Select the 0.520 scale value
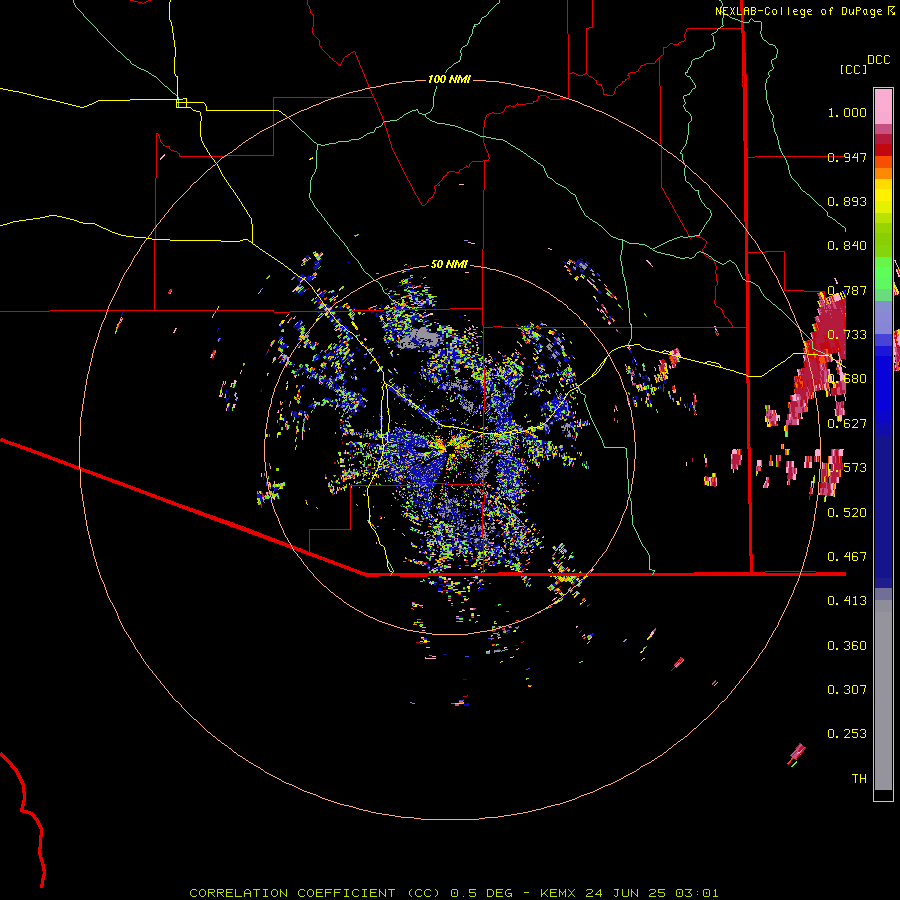This screenshot has width=900, height=900. [x=847, y=513]
